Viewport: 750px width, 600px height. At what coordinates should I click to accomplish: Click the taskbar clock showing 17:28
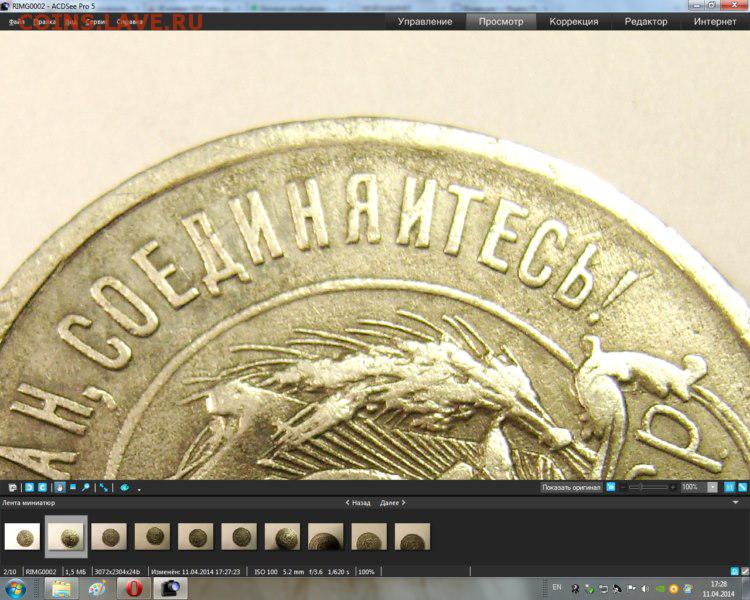coord(718,589)
